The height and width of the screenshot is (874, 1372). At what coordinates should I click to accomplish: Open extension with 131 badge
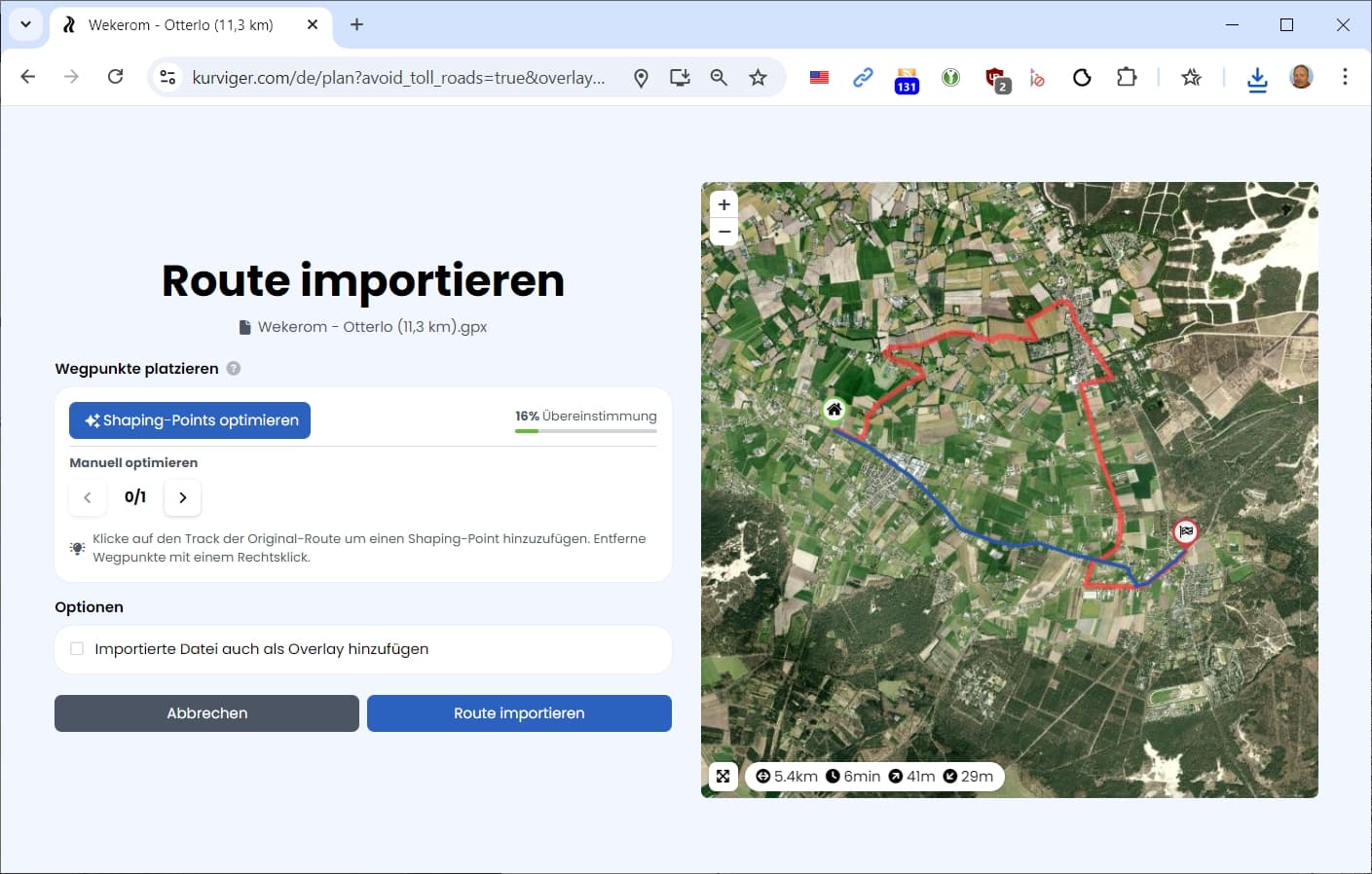coord(907,80)
